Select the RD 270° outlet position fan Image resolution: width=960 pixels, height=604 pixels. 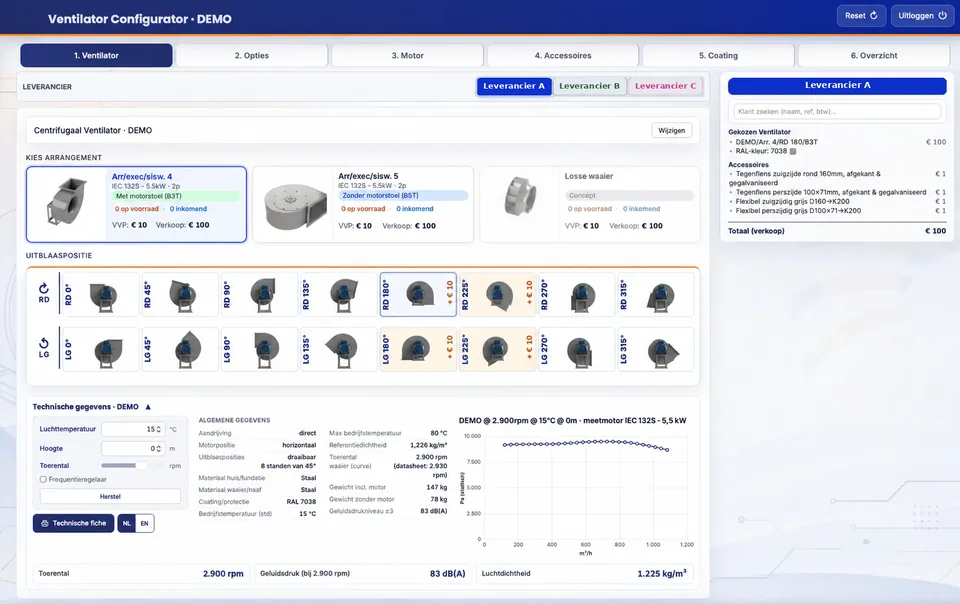577,294
